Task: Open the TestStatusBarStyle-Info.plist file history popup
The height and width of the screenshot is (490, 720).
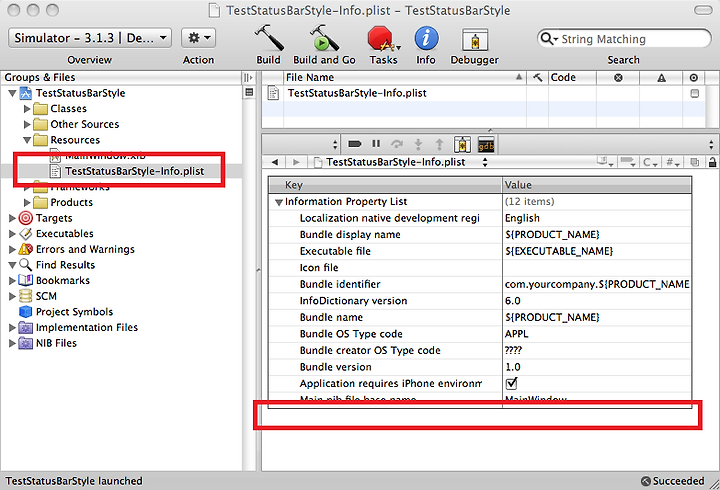Action: 400,162
